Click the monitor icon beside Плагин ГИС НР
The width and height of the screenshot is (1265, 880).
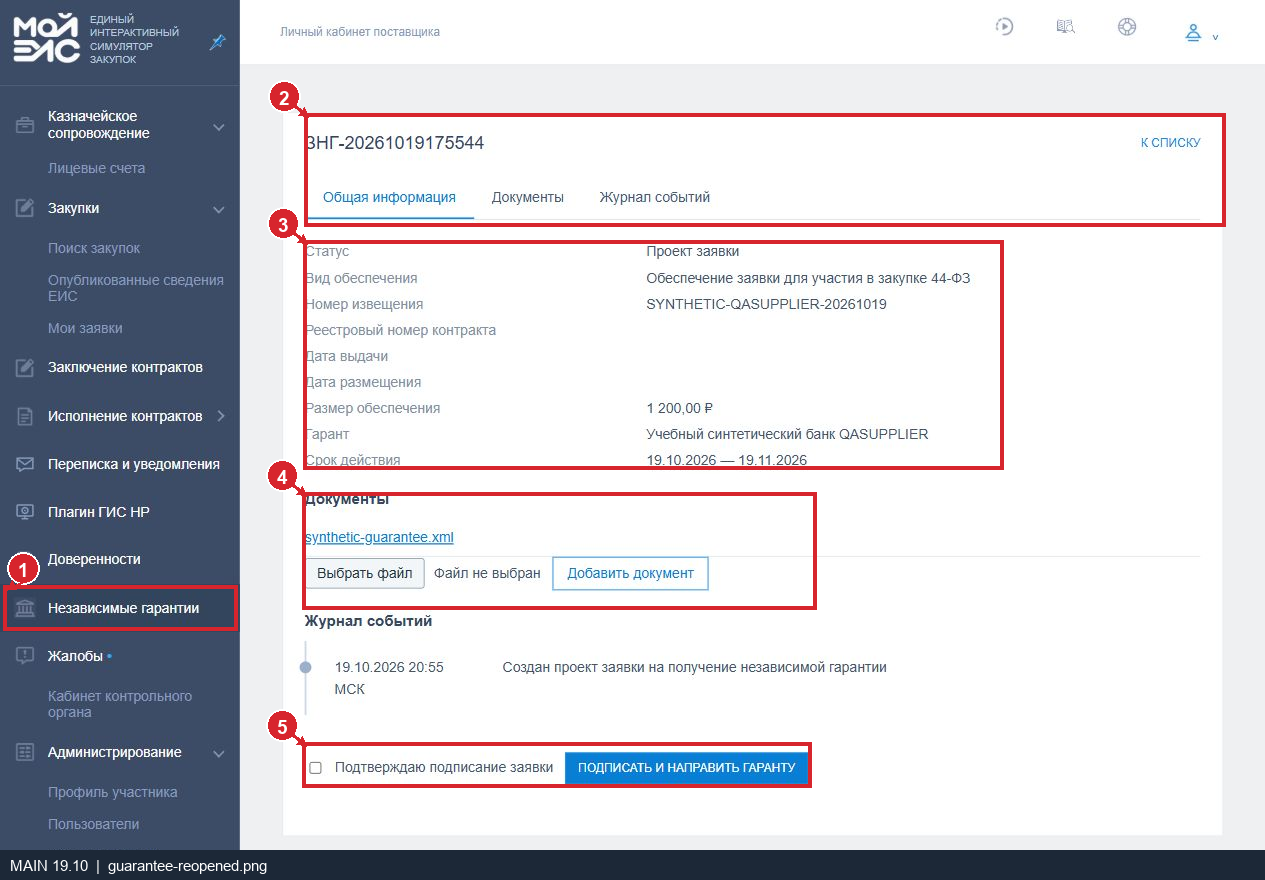point(25,512)
